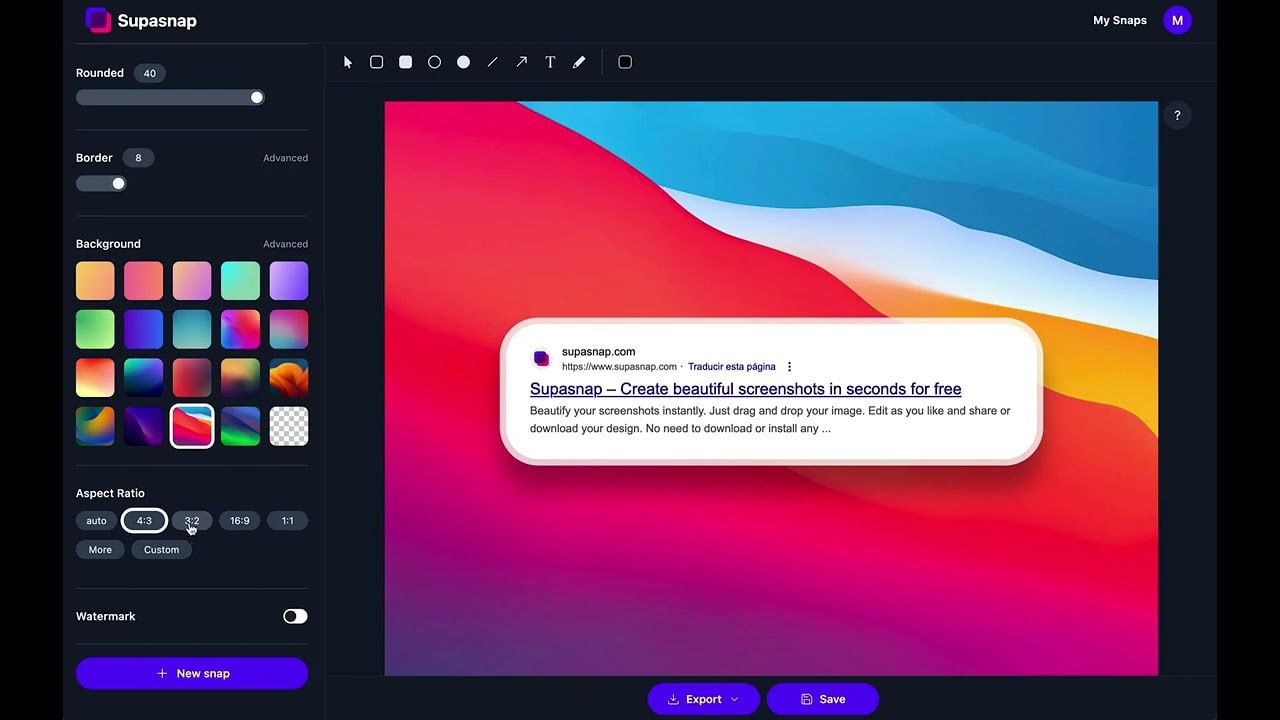Pick the dark red blurred background
The height and width of the screenshot is (720, 1280).
192,378
